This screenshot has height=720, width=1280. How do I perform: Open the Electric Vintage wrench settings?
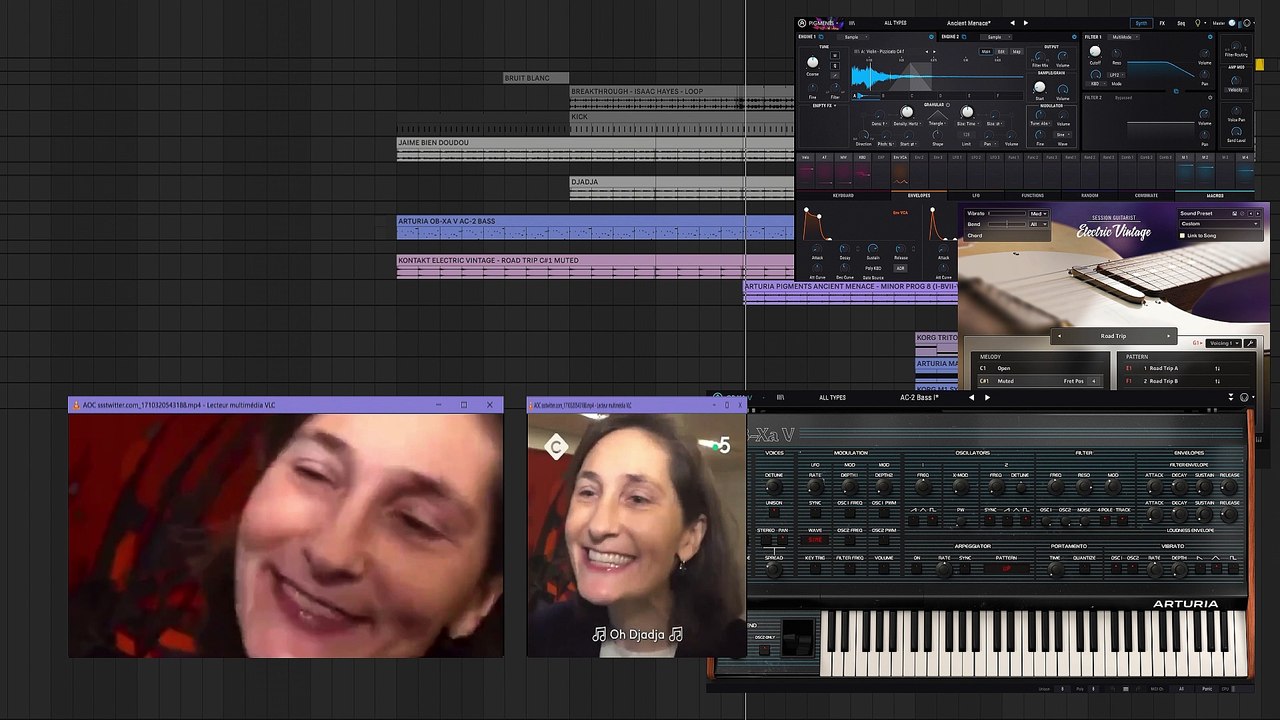(x=1249, y=343)
